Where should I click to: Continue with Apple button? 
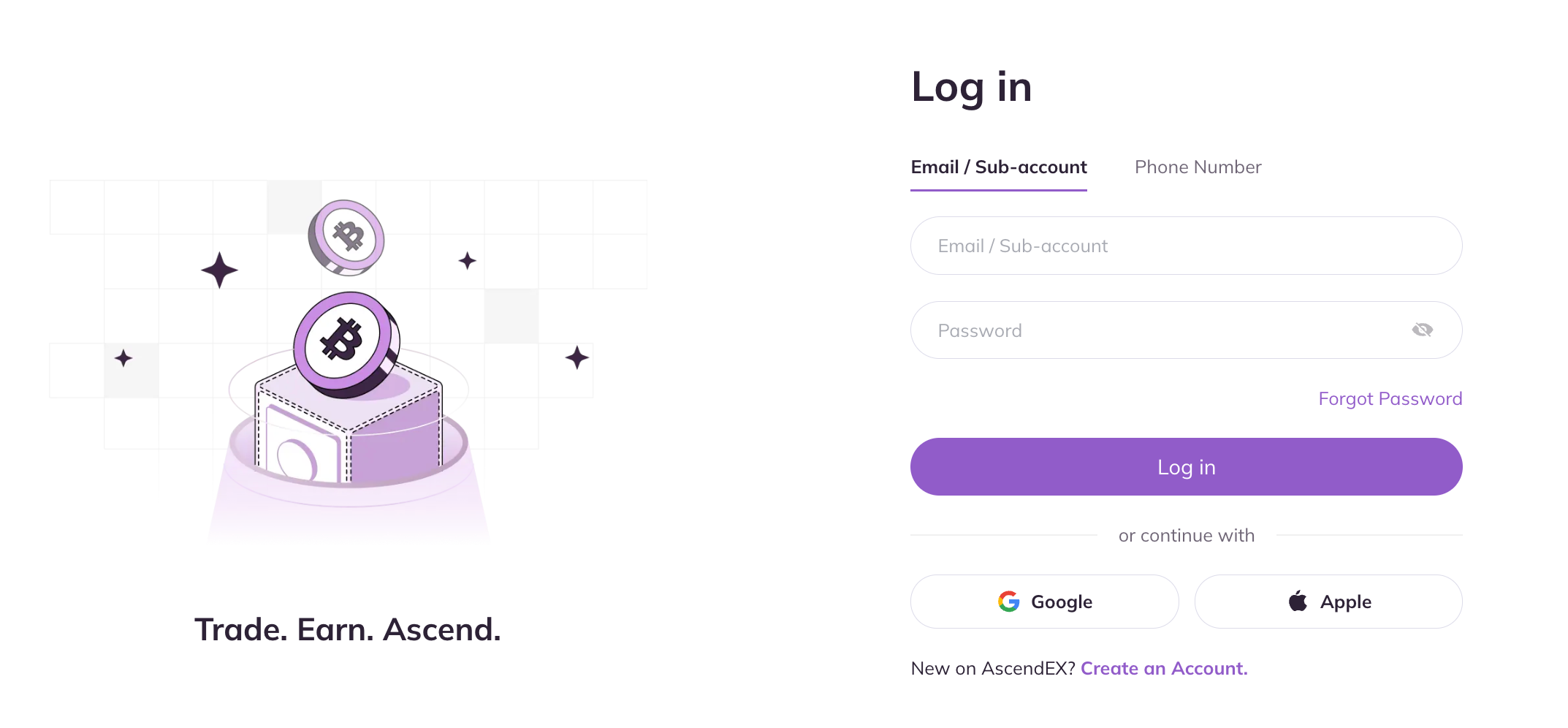click(x=1328, y=602)
